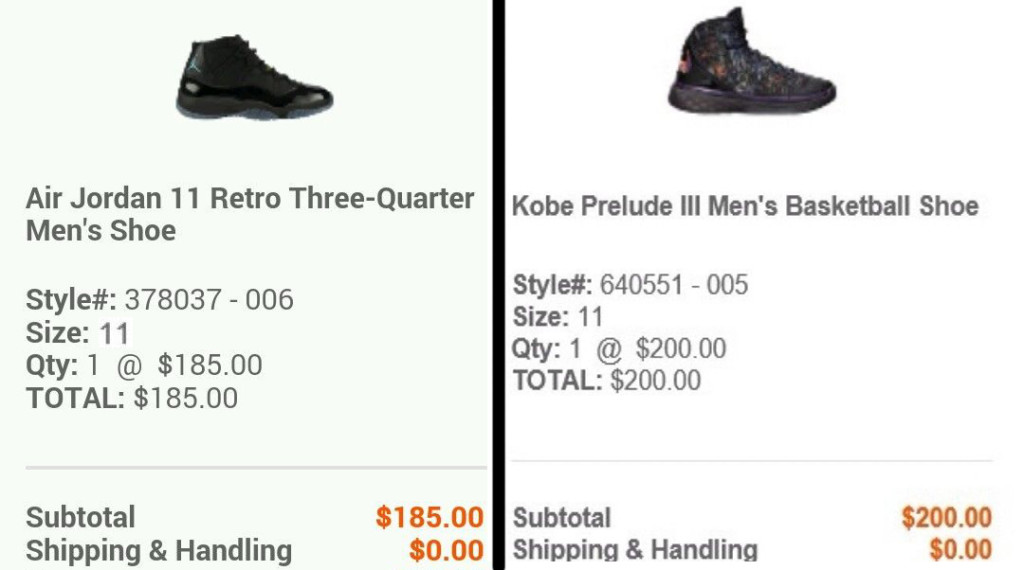Click the left Subtotal label
This screenshot has height=570, width=1024.
[80, 518]
